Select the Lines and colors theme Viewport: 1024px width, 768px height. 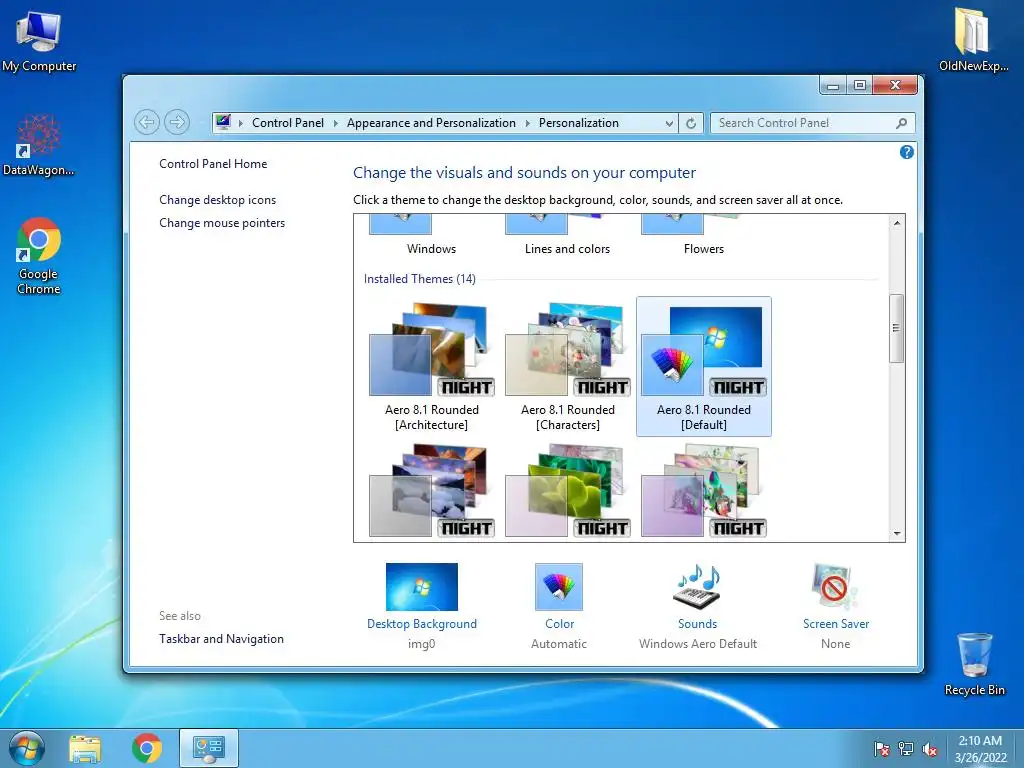pos(568,236)
